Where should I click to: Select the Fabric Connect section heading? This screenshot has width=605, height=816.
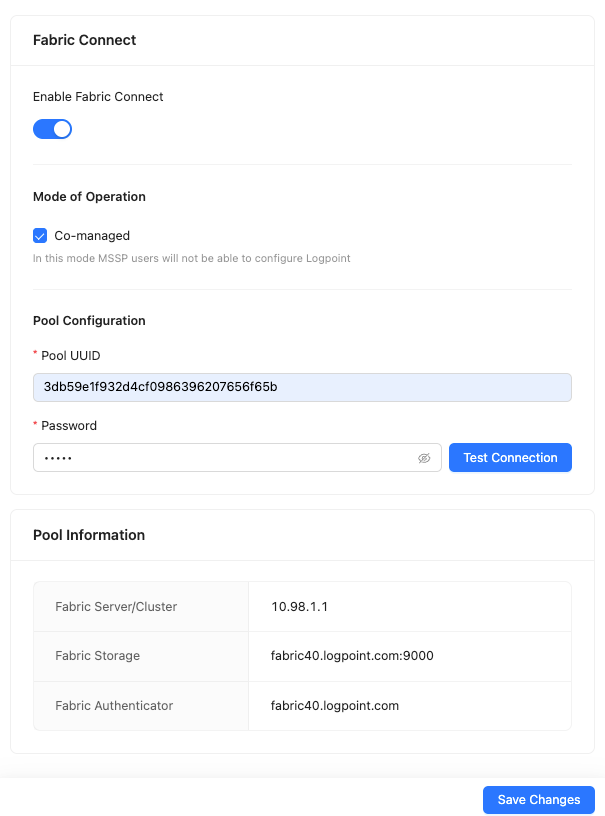[85, 40]
